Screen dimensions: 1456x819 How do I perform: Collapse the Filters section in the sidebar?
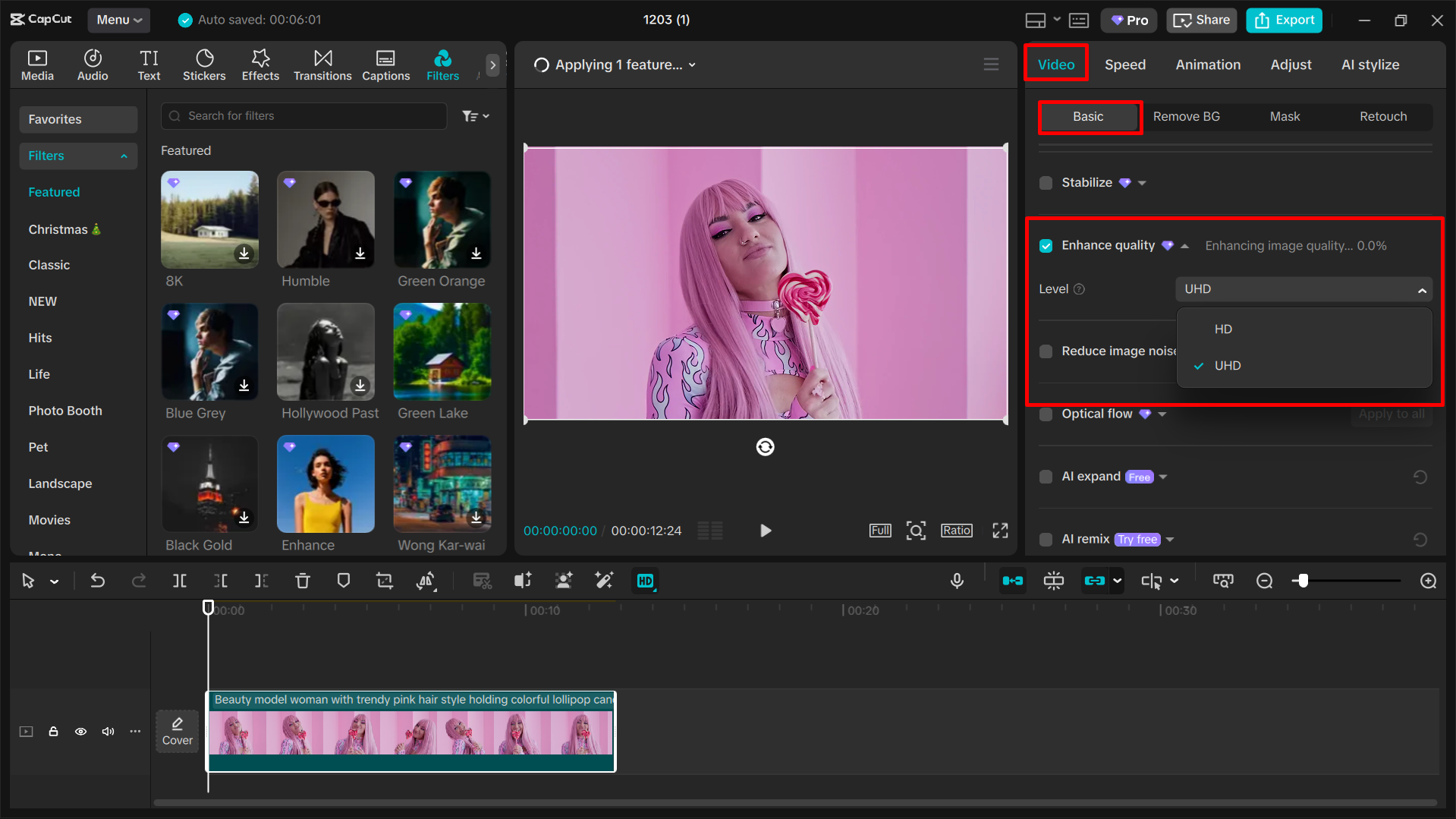pos(124,156)
